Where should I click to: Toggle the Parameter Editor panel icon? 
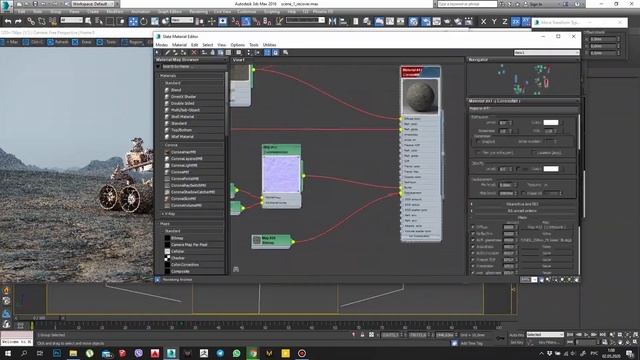[276, 52]
